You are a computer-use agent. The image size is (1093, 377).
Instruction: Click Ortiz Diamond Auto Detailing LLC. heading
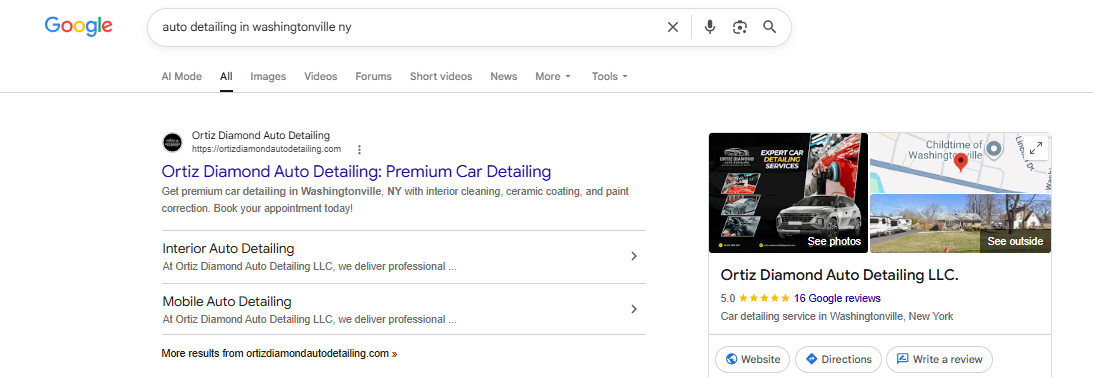[x=839, y=275]
